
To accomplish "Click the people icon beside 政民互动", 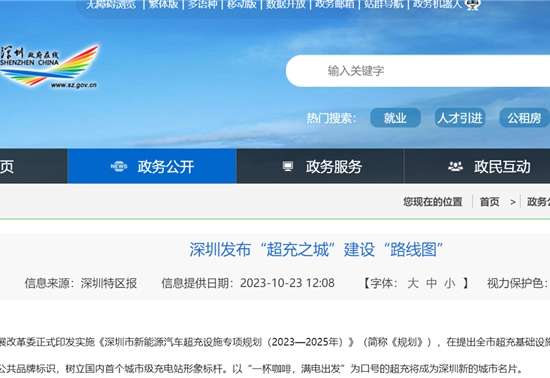I will 455,166.
